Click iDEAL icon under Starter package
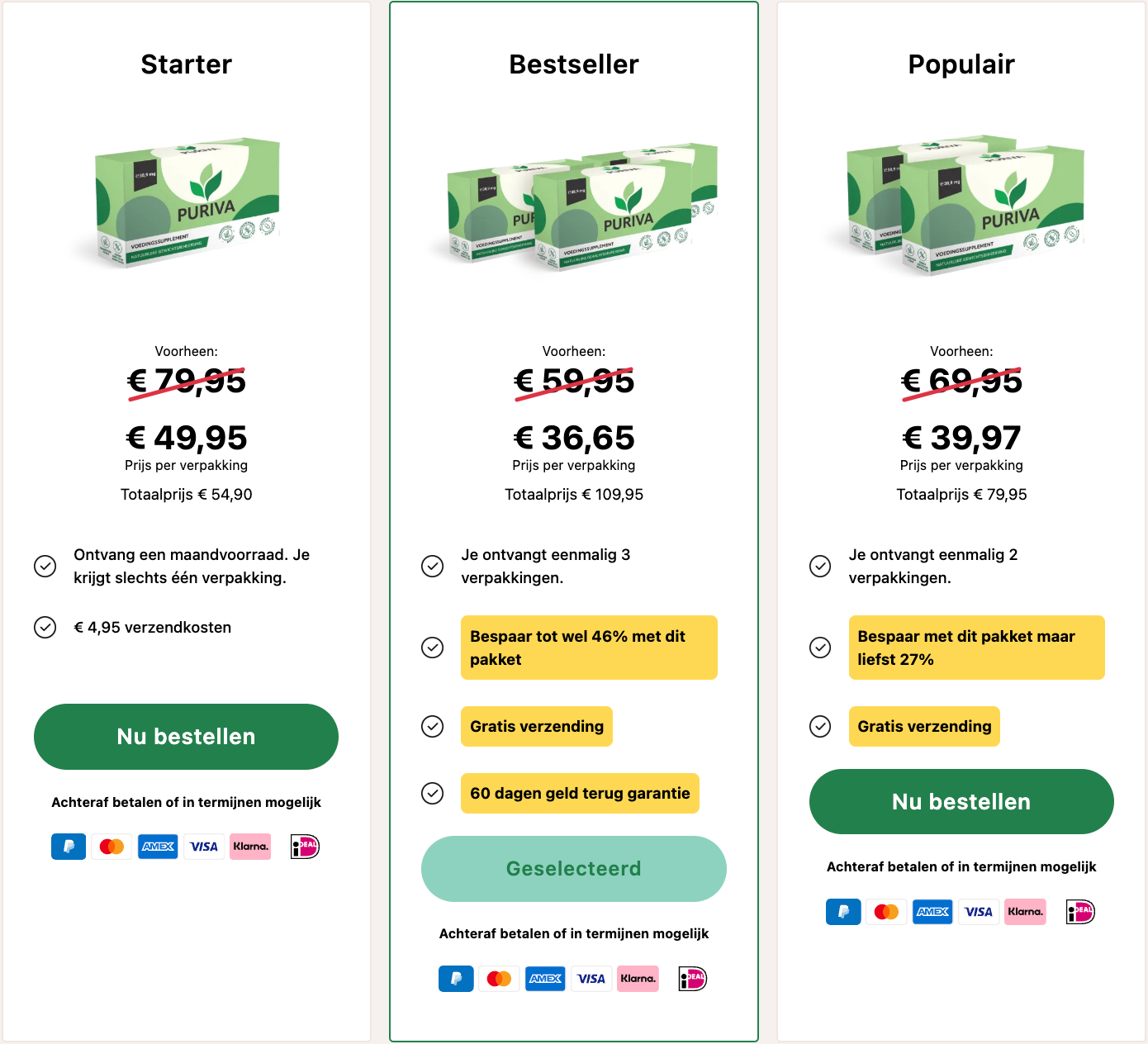1148x1044 pixels. pos(305,847)
